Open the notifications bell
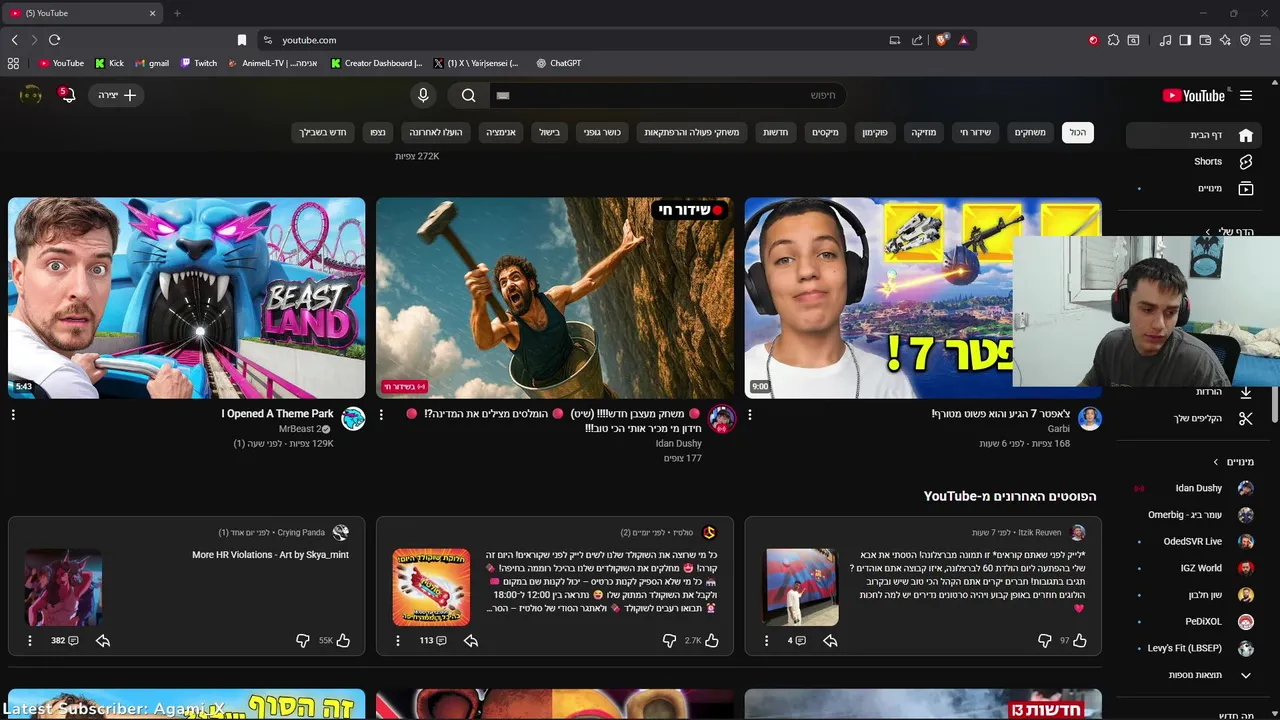The height and width of the screenshot is (720, 1280). coord(67,95)
